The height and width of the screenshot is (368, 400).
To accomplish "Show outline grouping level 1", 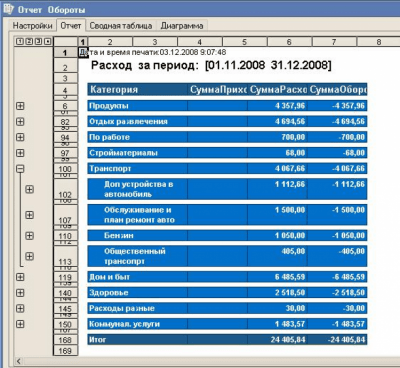I will (x=20, y=41).
